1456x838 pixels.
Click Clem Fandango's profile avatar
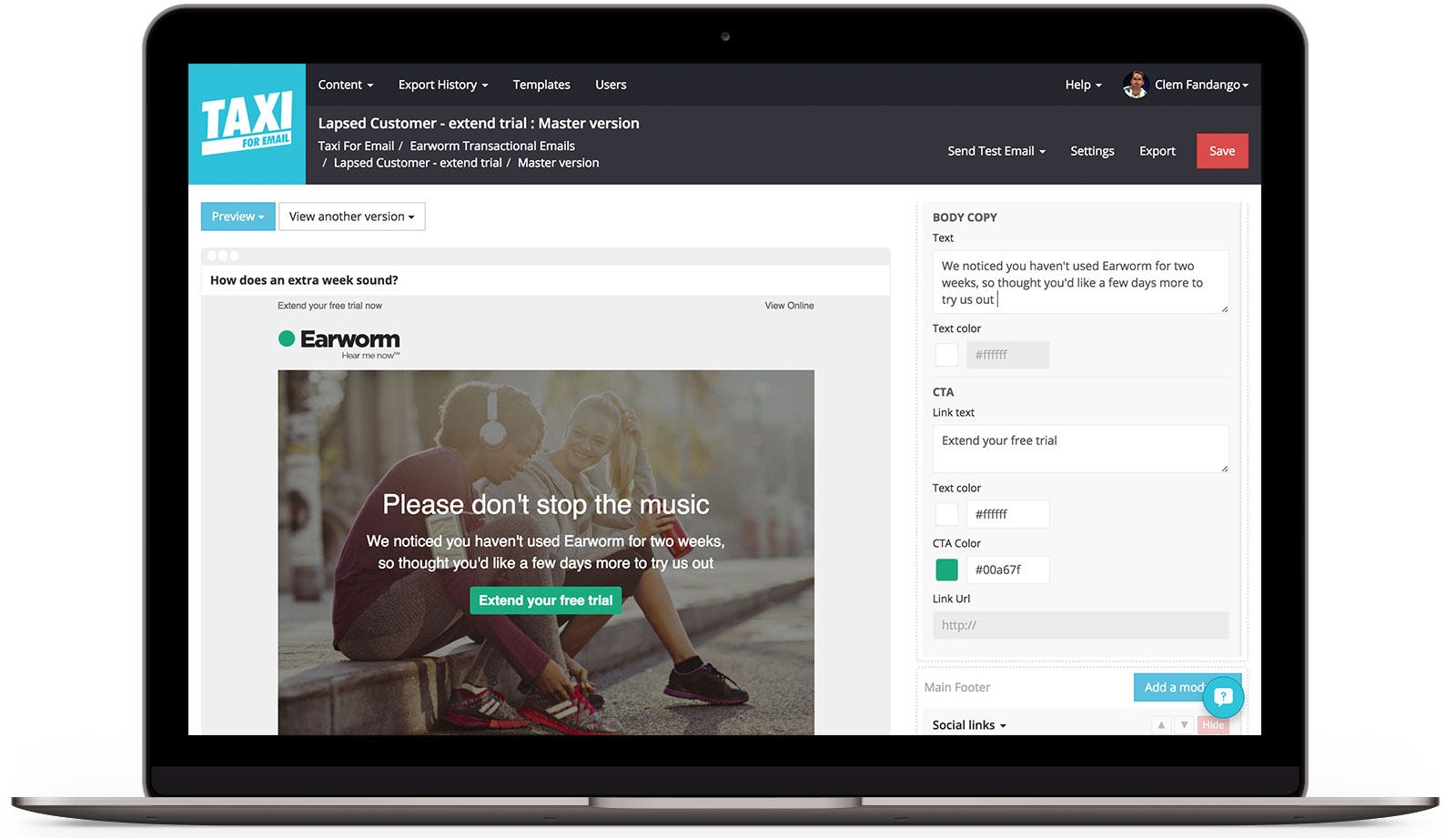tap(1135, 85)
